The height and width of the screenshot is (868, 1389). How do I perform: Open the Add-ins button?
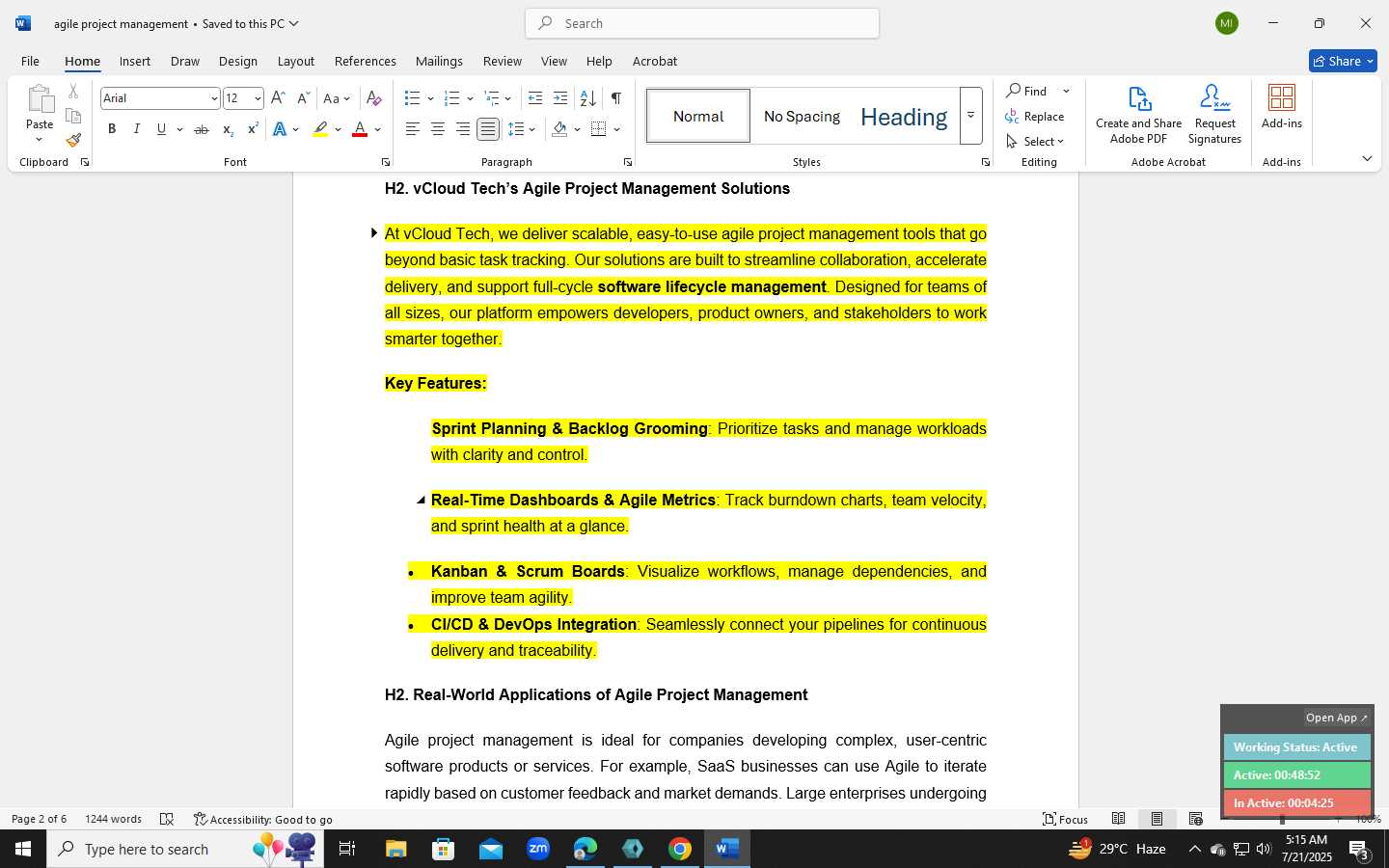click(1282, 107)
